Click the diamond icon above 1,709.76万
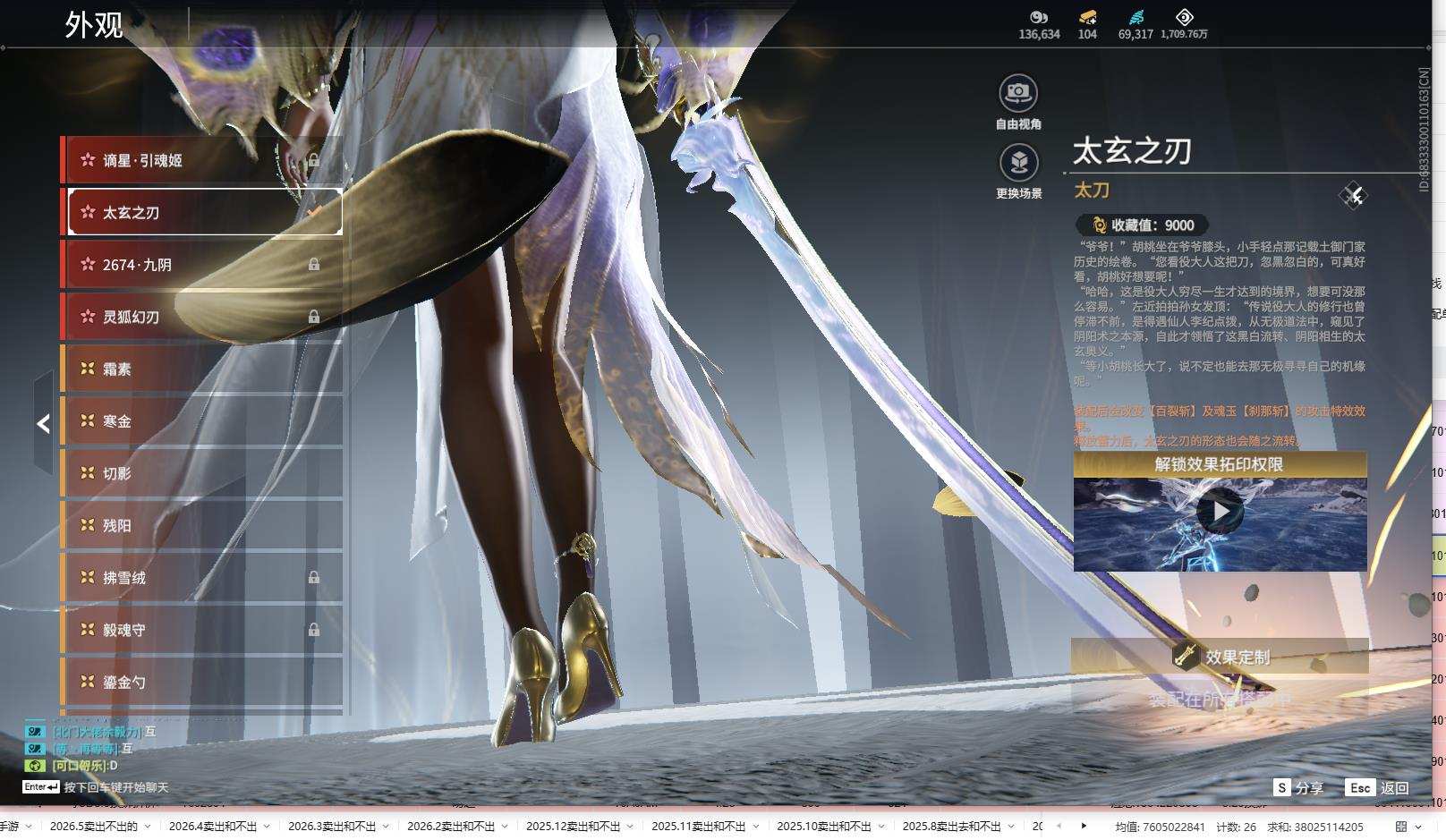This screenshot has height=840, width=1446. [x=1184, y=17]
